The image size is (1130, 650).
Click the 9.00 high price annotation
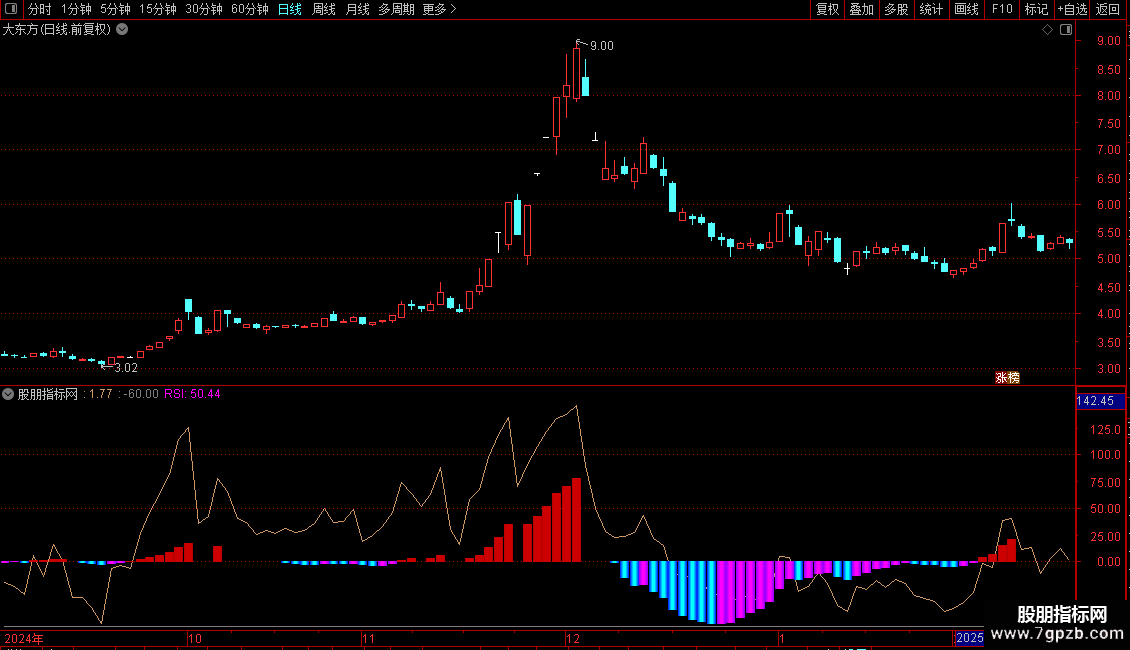point(602,46)
